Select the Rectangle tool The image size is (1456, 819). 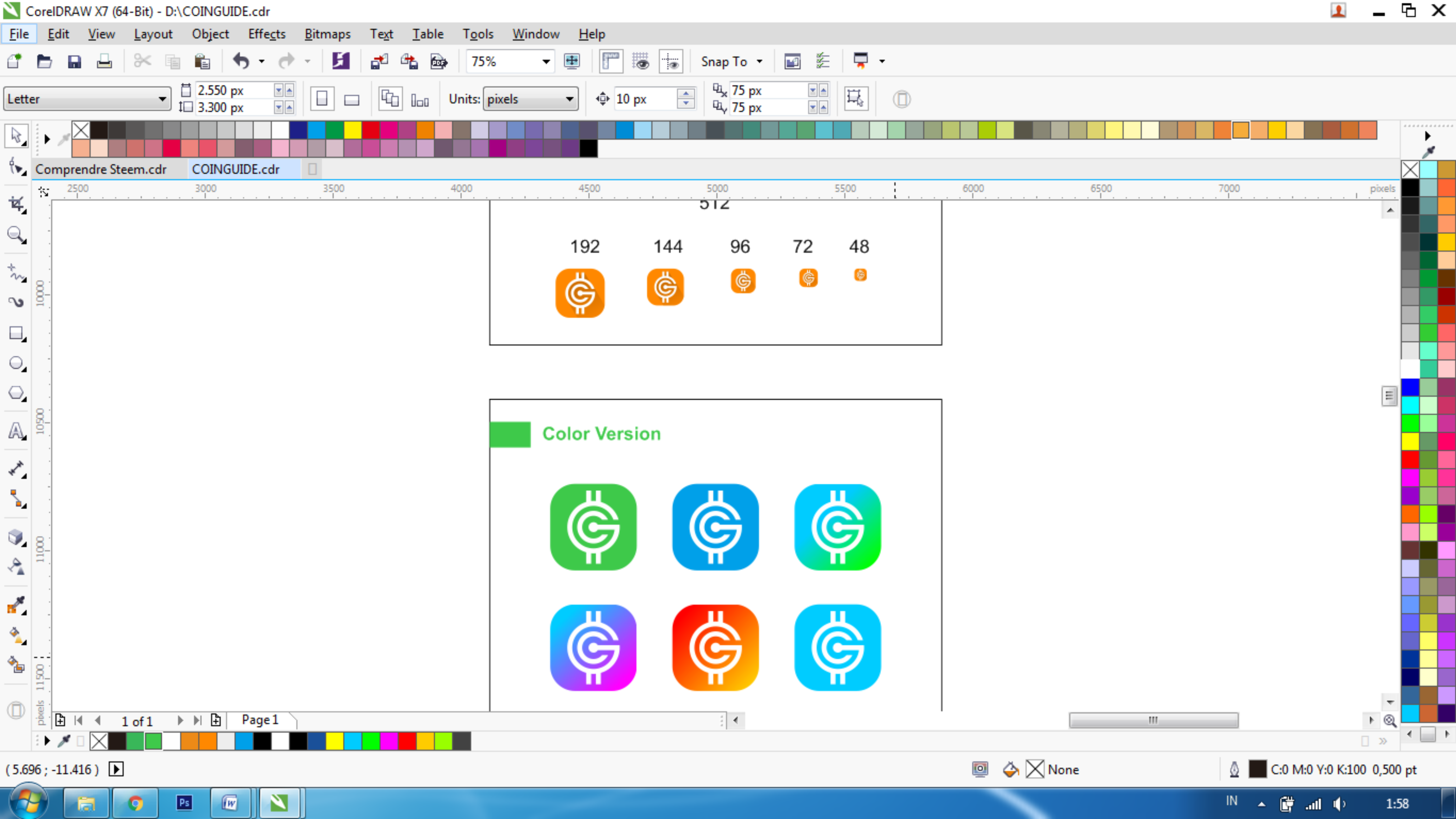[16, 333]
